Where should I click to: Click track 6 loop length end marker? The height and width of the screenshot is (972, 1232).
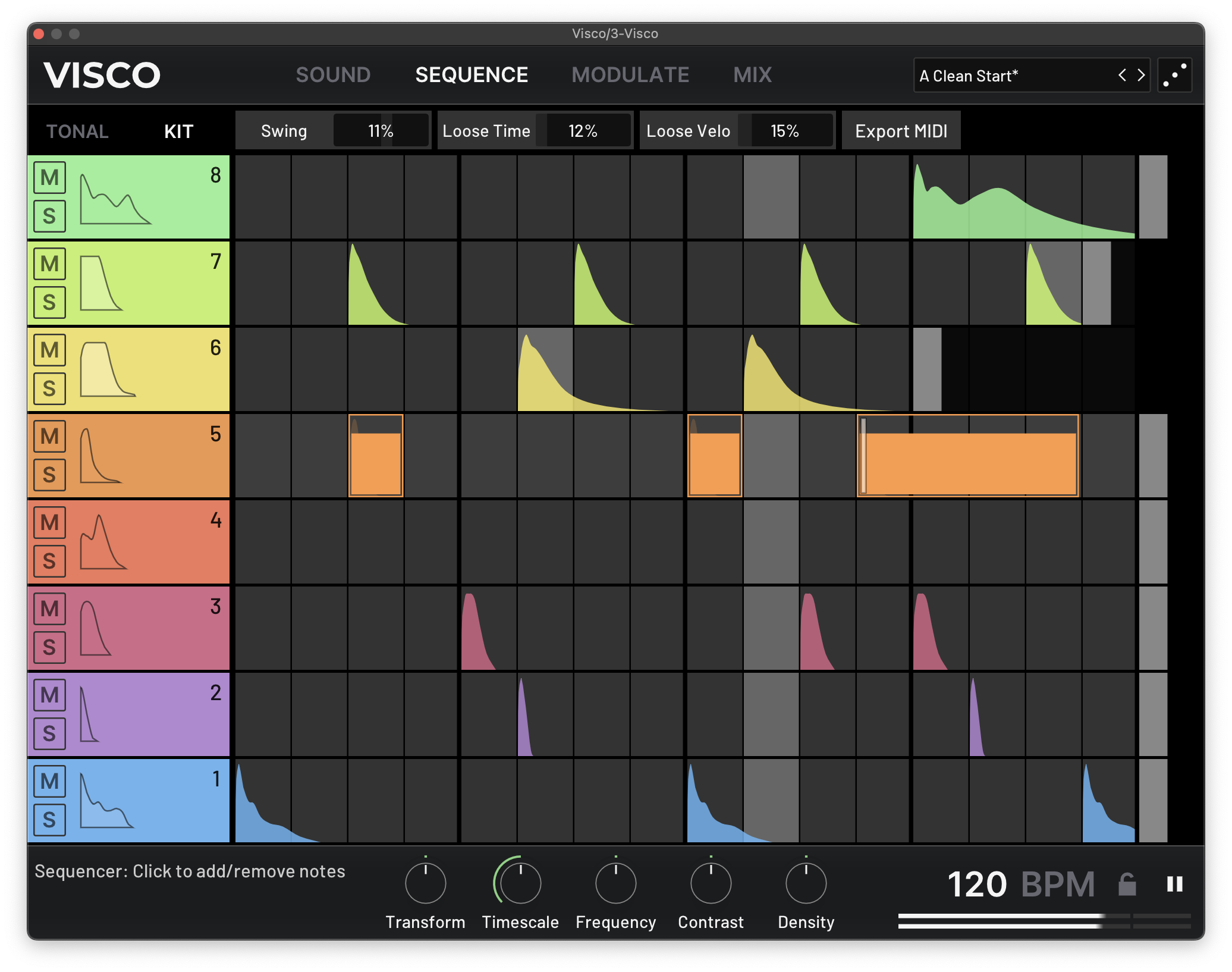point(927,369)
